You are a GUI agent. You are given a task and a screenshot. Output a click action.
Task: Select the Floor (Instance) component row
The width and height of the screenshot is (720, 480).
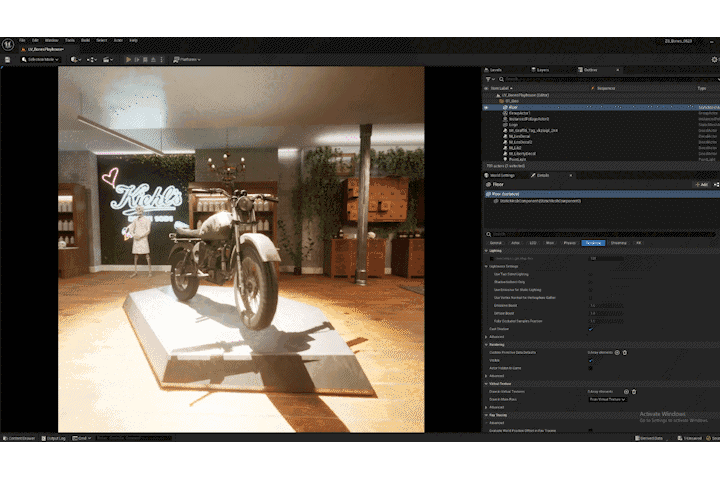pos(602,194)
